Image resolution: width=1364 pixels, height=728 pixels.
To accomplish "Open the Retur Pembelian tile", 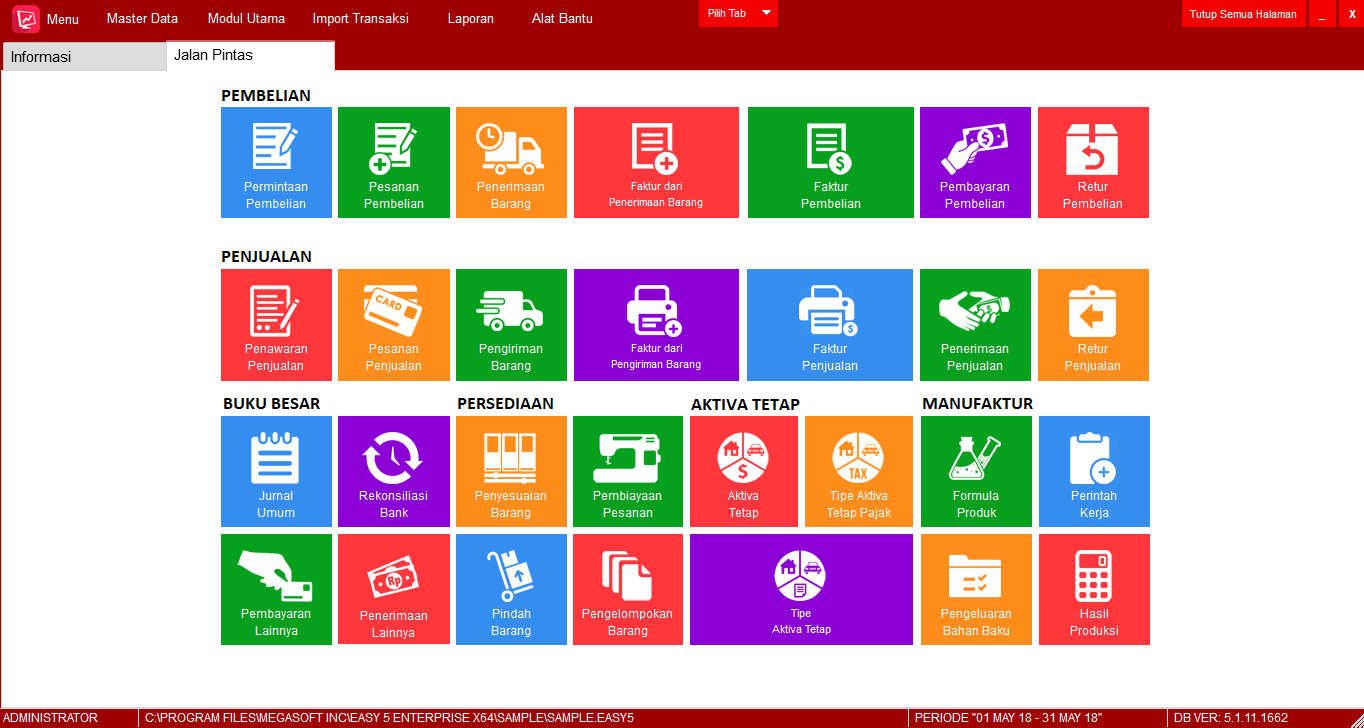I will (x=1093, y=162).
